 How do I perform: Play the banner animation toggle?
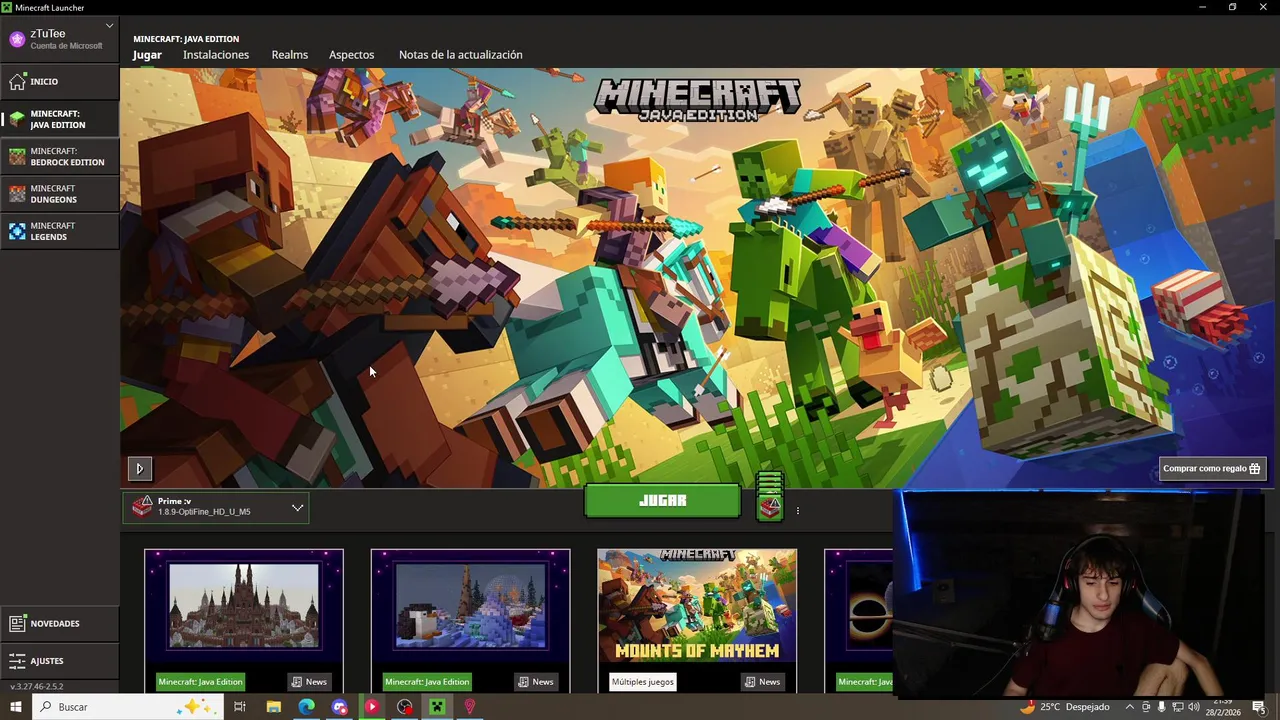140,468
